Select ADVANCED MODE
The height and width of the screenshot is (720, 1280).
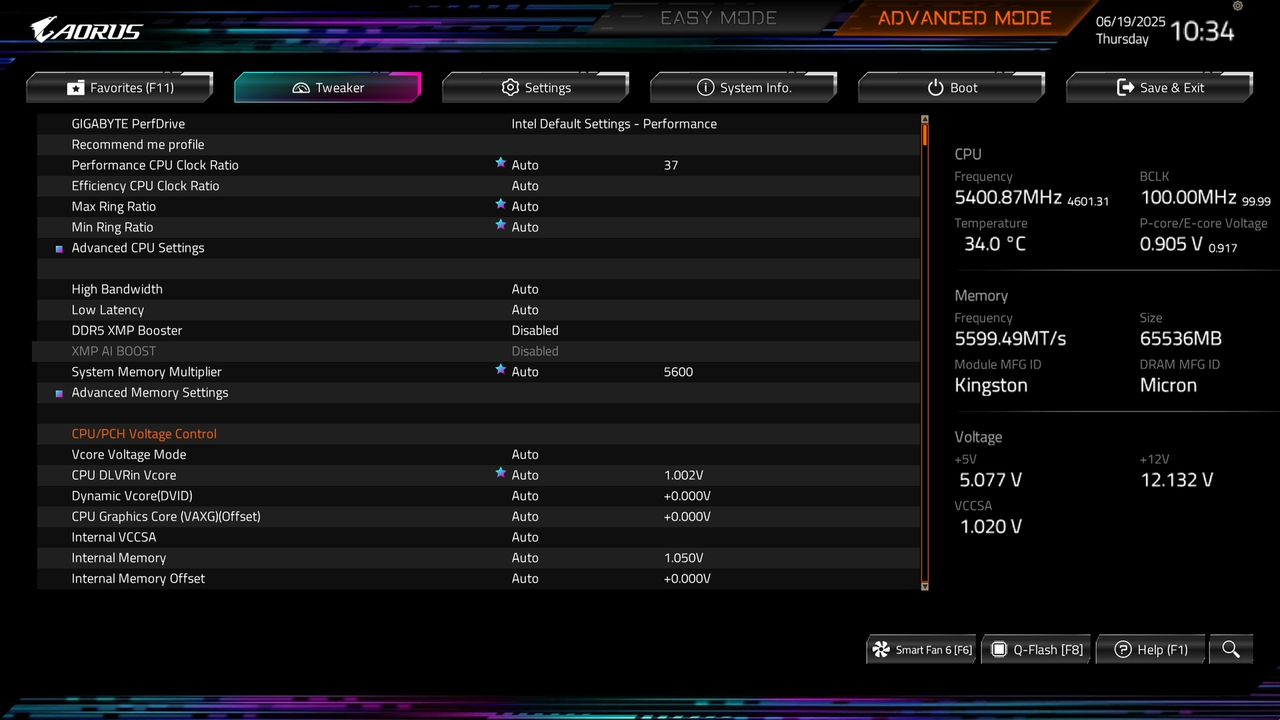tap(964, 18)
